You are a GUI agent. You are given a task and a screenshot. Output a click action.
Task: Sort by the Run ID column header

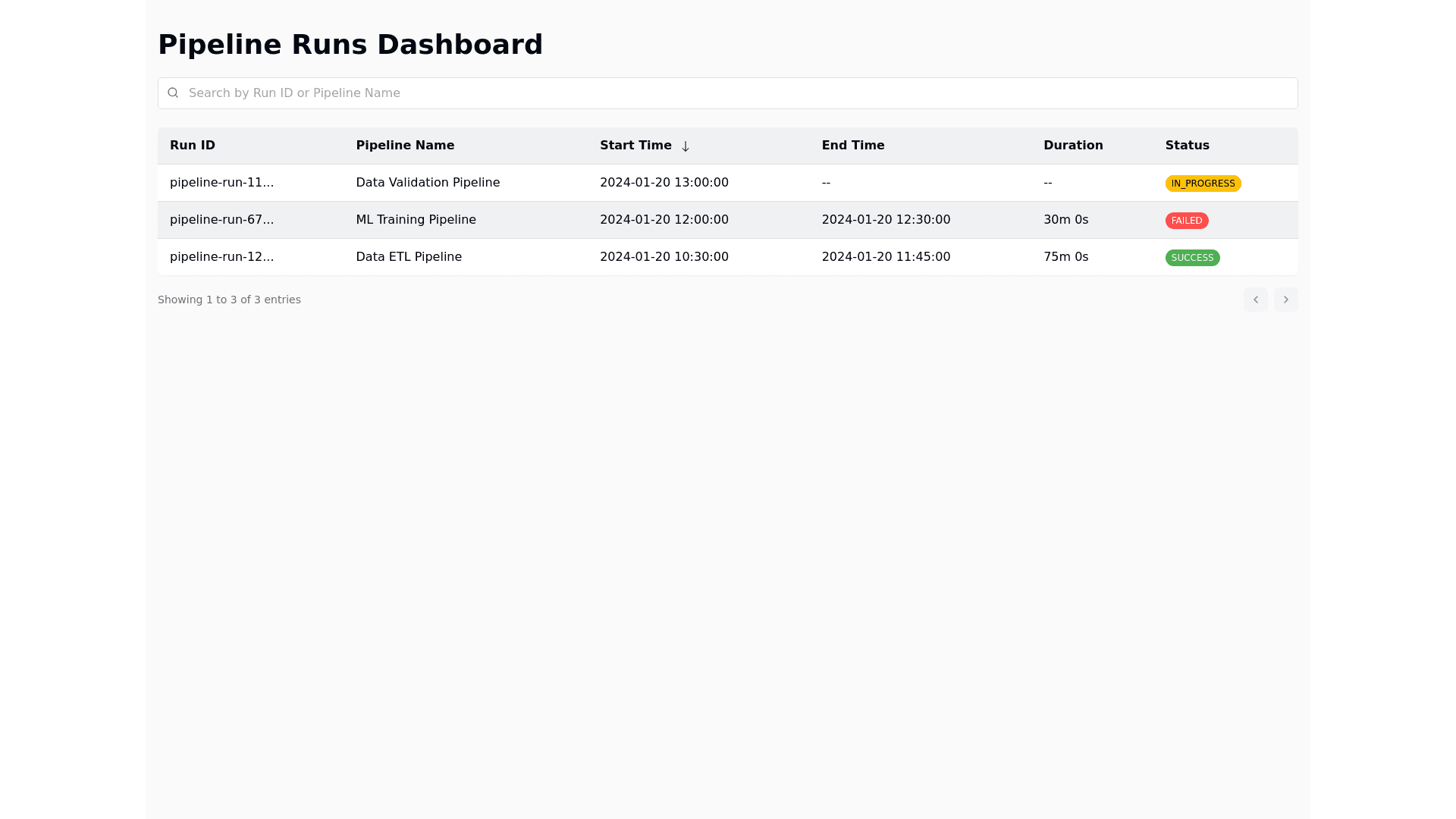193,146
